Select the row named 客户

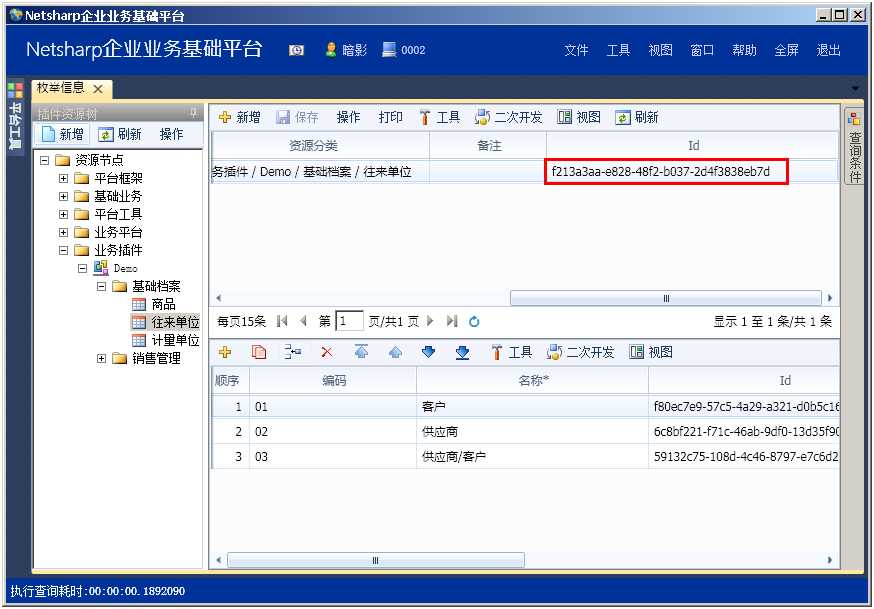525,407
